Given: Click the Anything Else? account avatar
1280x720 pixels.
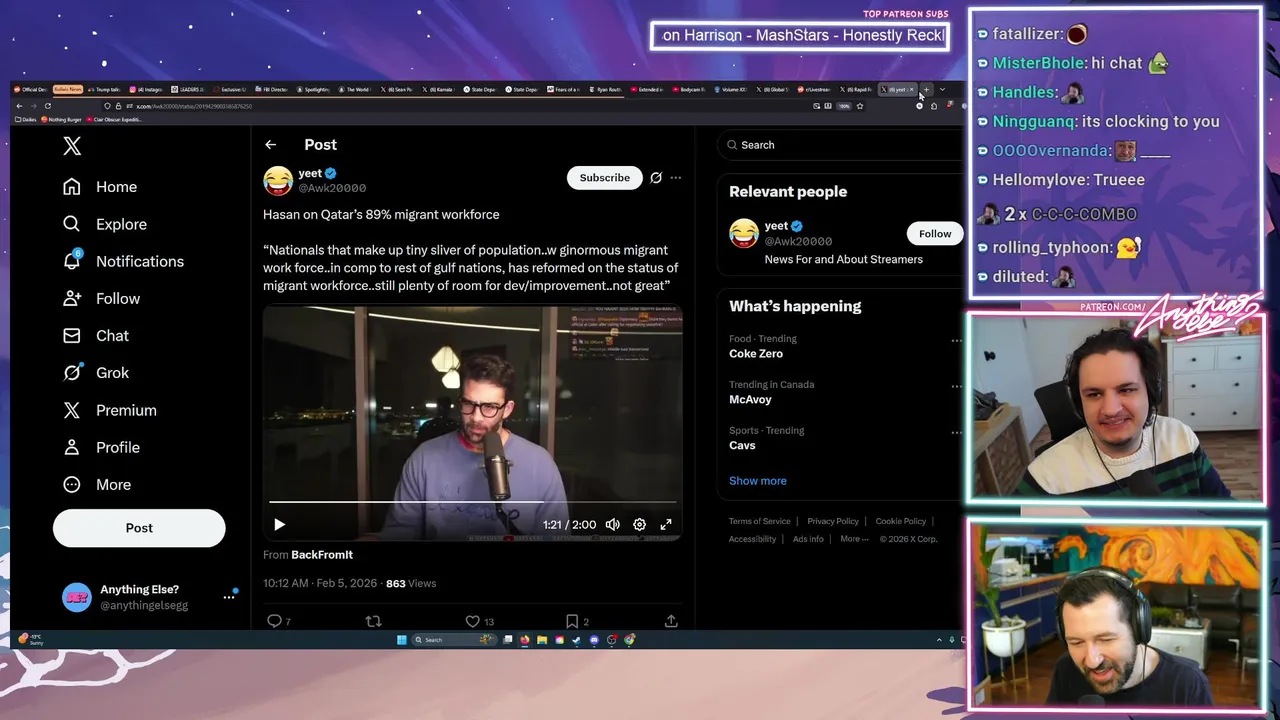Looking at the screenshot, I should (x=77, y=597).
